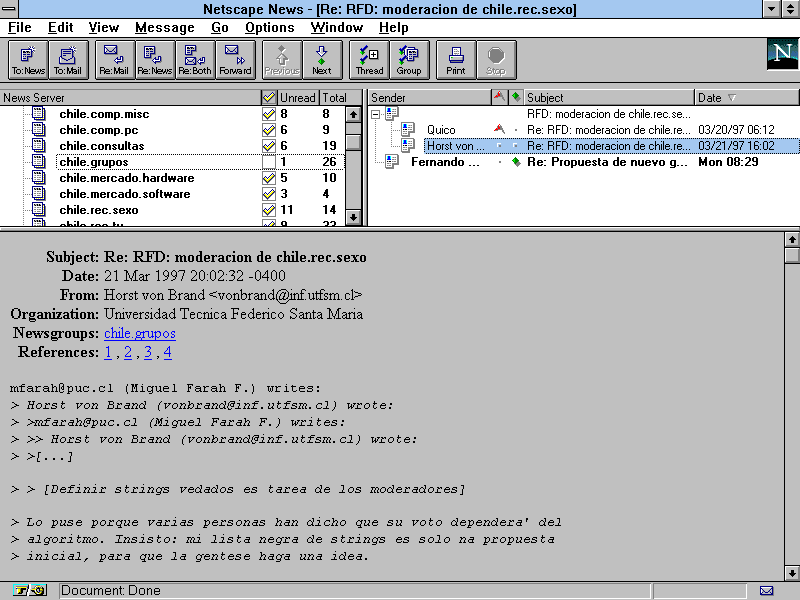Image resolution: width=800 pixels, height=600 pixels.
Task: Open reference link 1
Action: tap(108, 352)
